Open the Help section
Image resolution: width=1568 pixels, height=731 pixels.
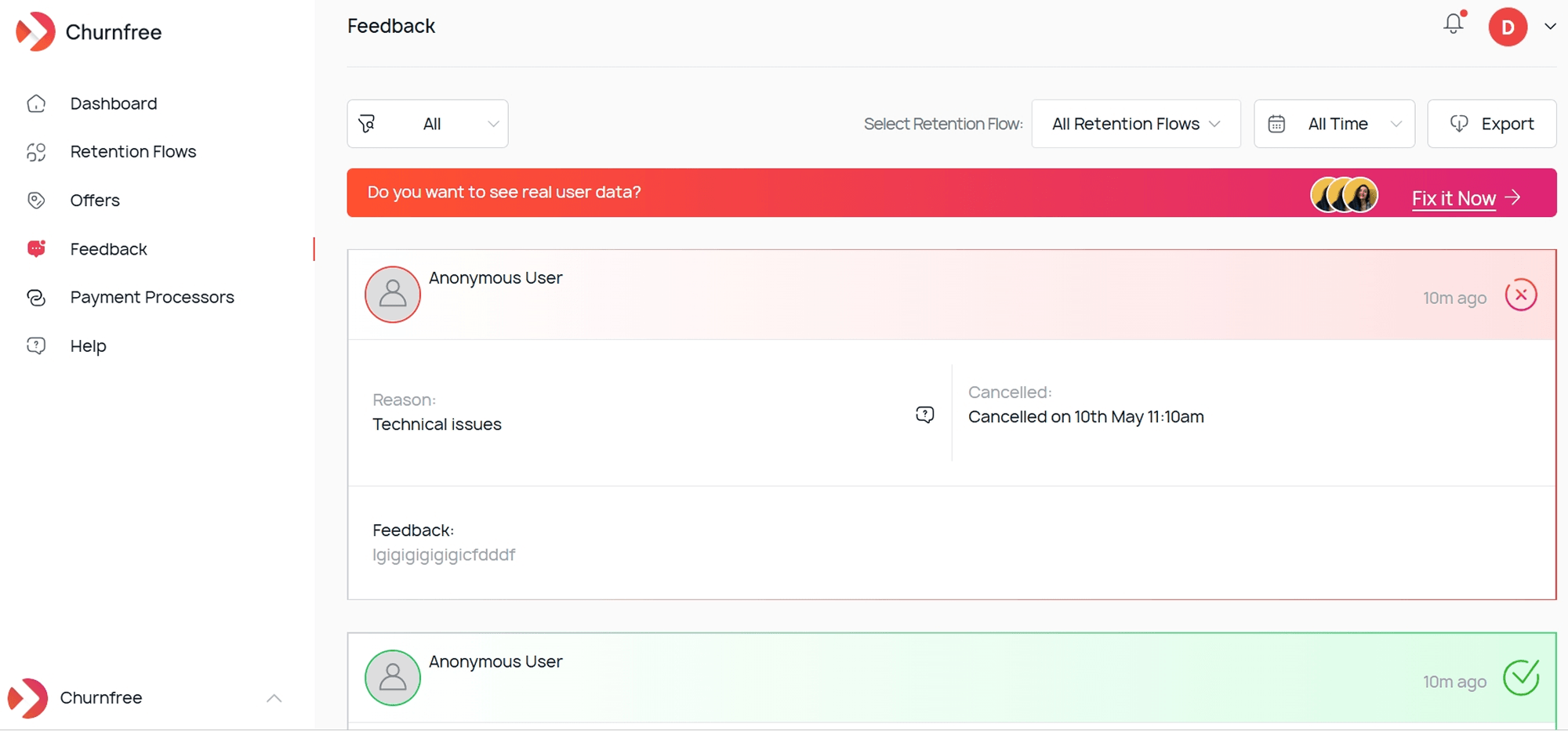[88, 345]
